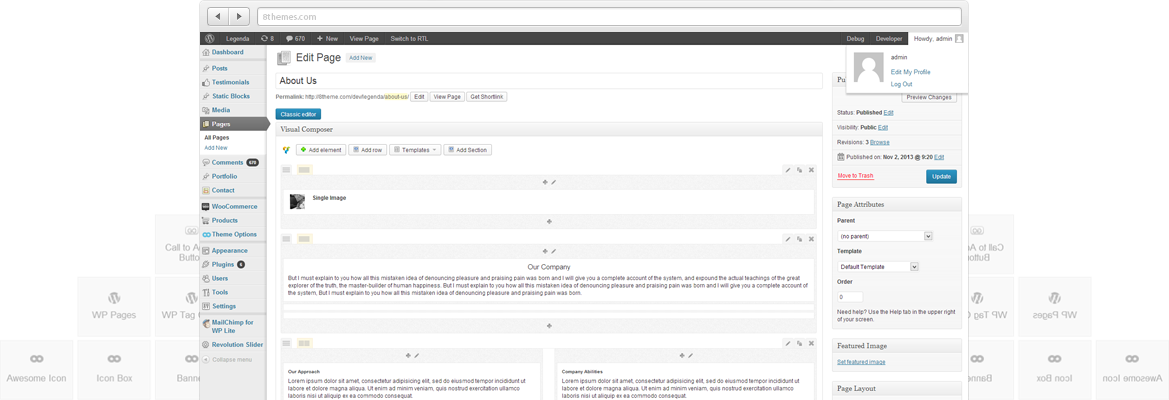Select Theme Options in the sidebar

point(233,234)
